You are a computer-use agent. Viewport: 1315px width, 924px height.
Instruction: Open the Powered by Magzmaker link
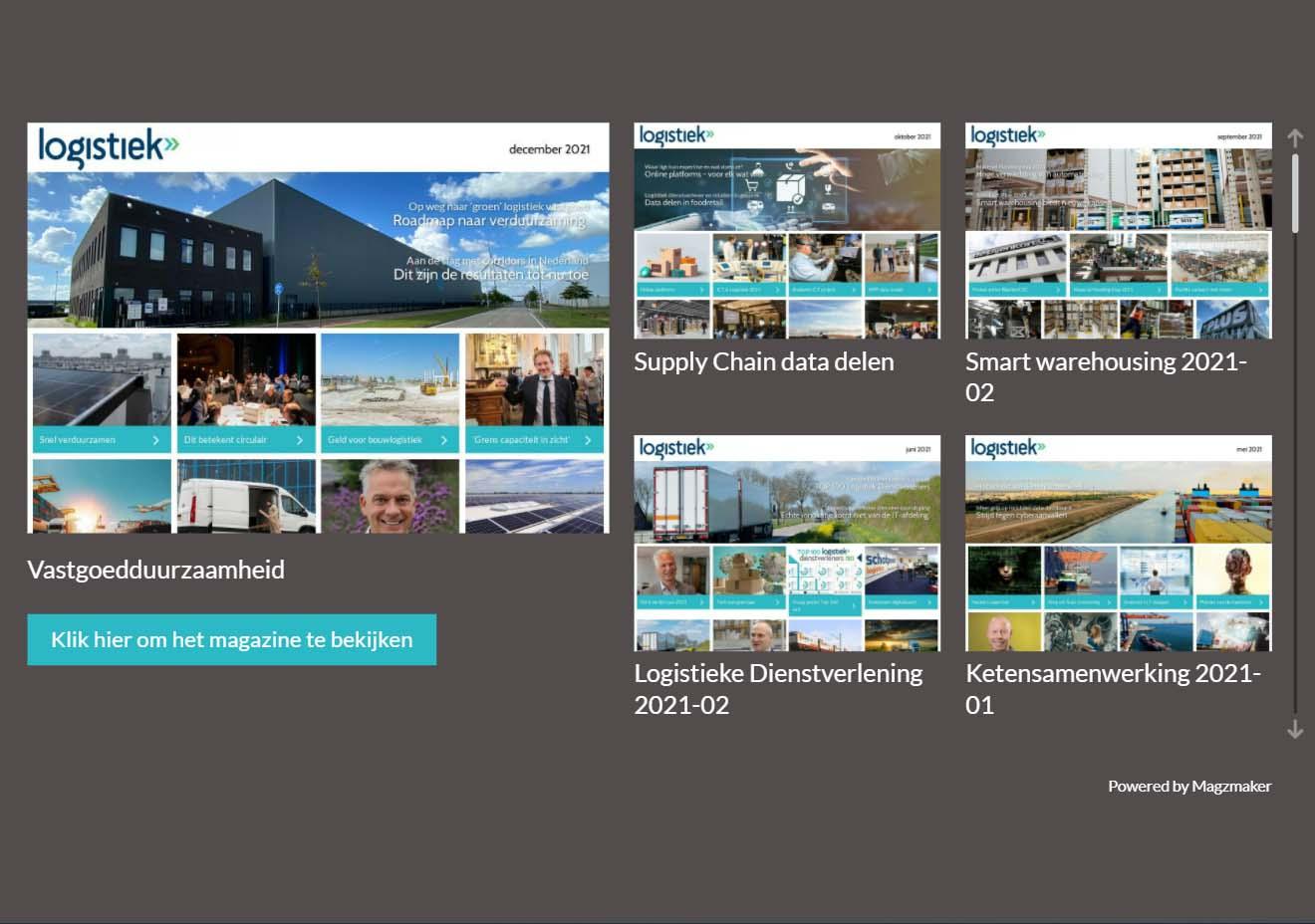[1189, 787]
